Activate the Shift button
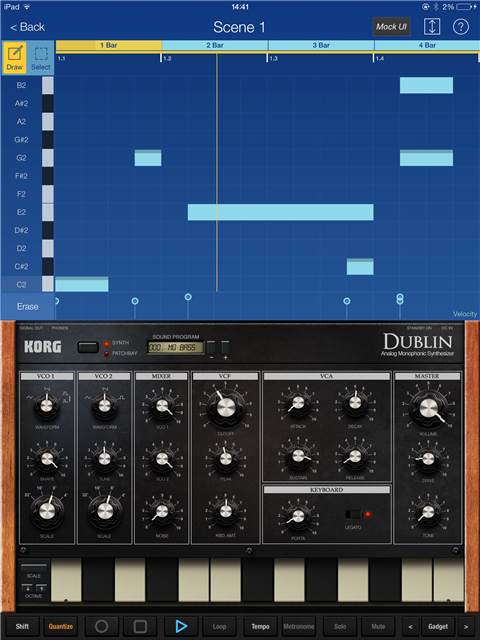Screen dimensions: 480x640 [x=22, y=627]
